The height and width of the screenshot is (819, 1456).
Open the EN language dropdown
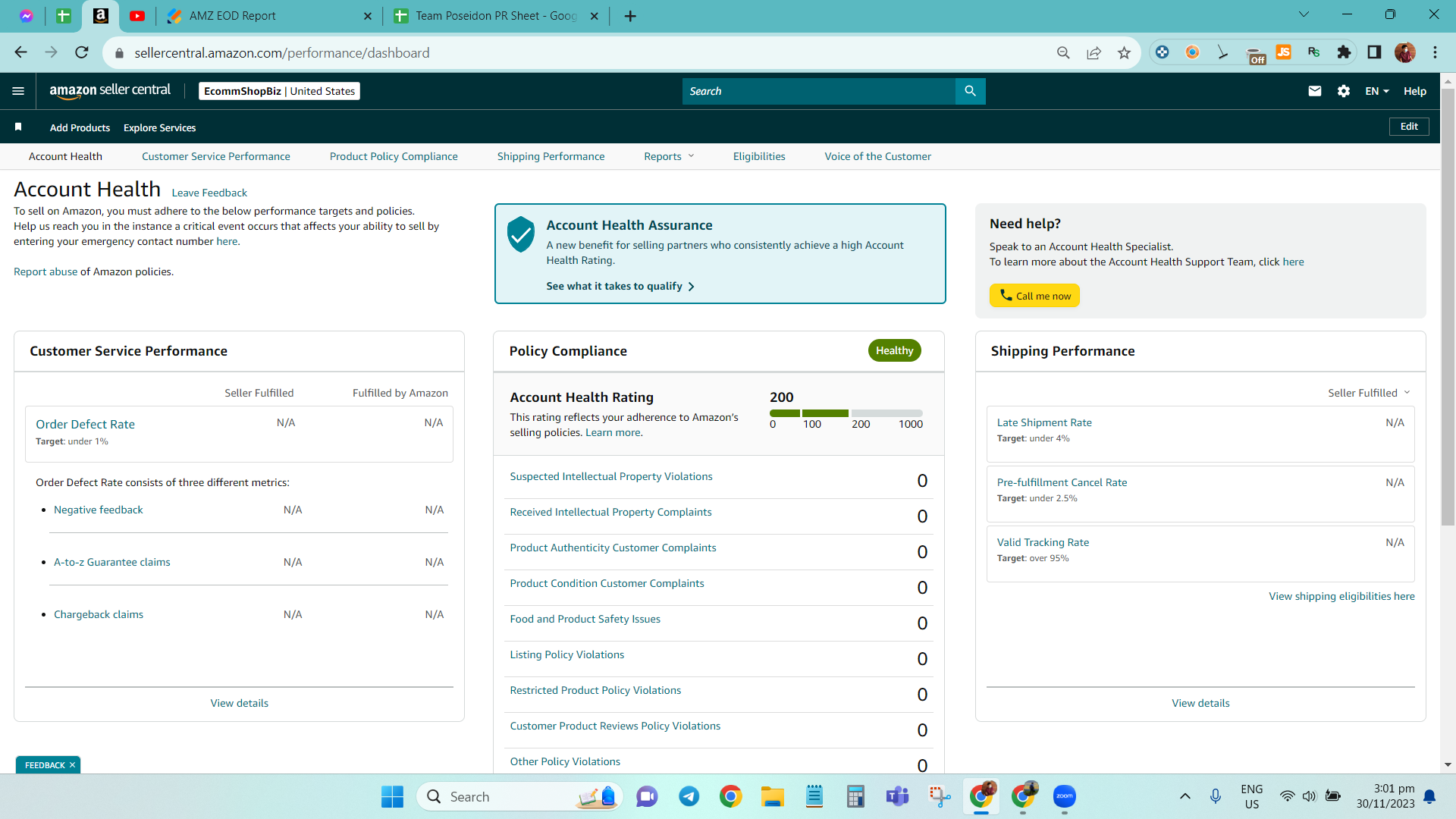1376,91
